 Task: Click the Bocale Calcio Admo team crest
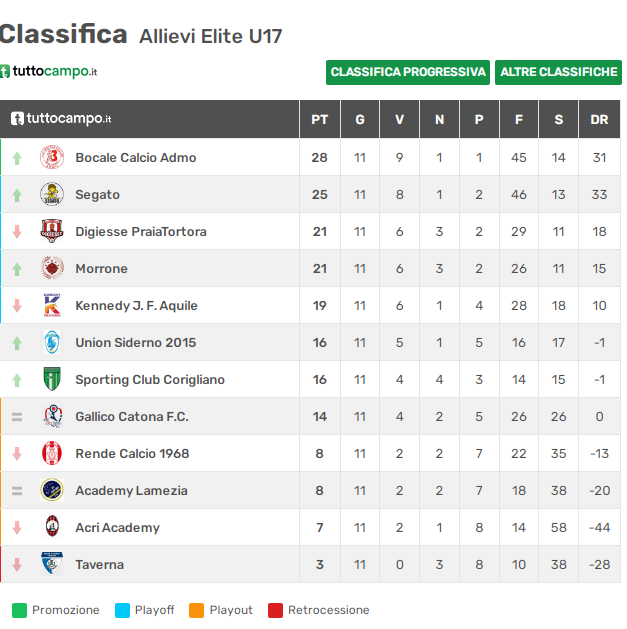pos(52,157)
